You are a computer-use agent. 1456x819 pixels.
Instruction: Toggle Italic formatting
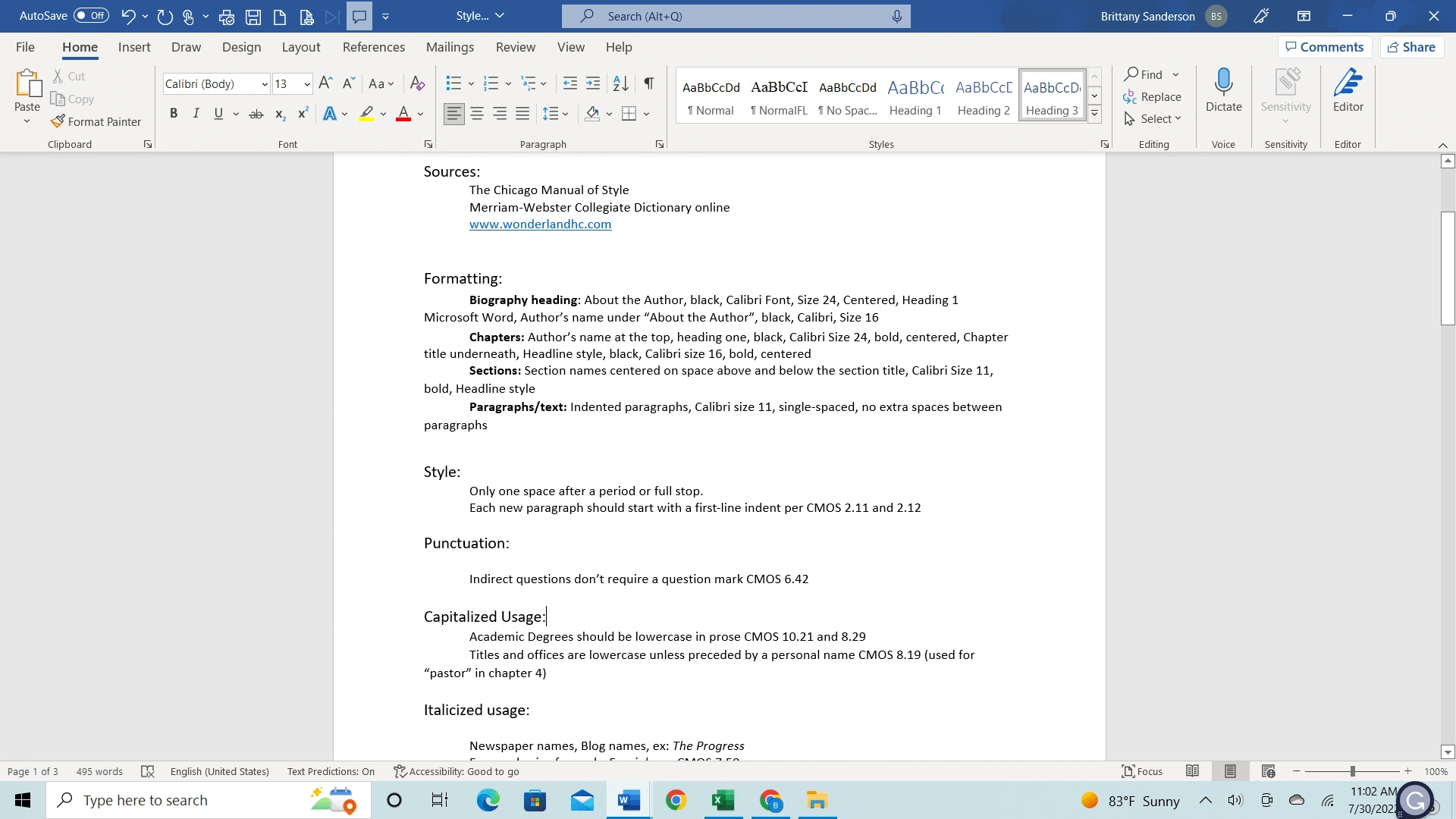(x=196, y=114)
